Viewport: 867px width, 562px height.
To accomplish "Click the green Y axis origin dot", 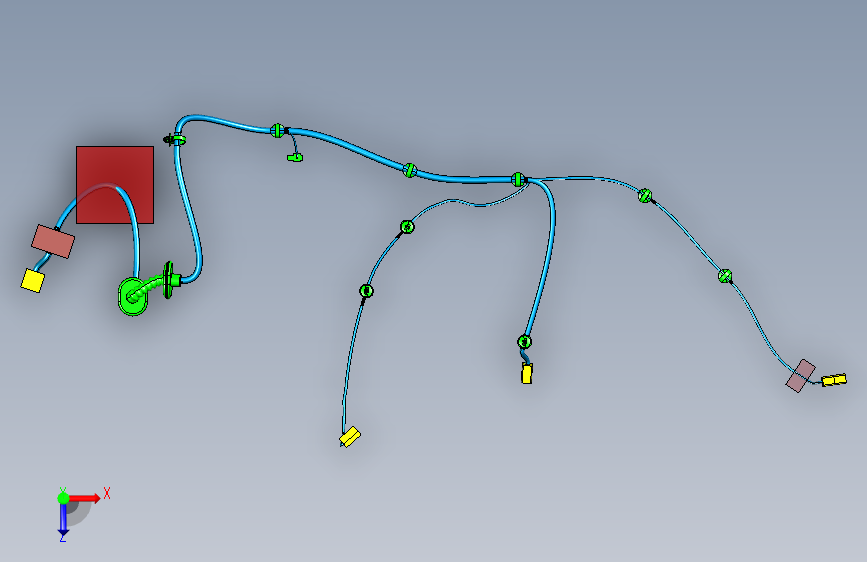I will point(64,498).
